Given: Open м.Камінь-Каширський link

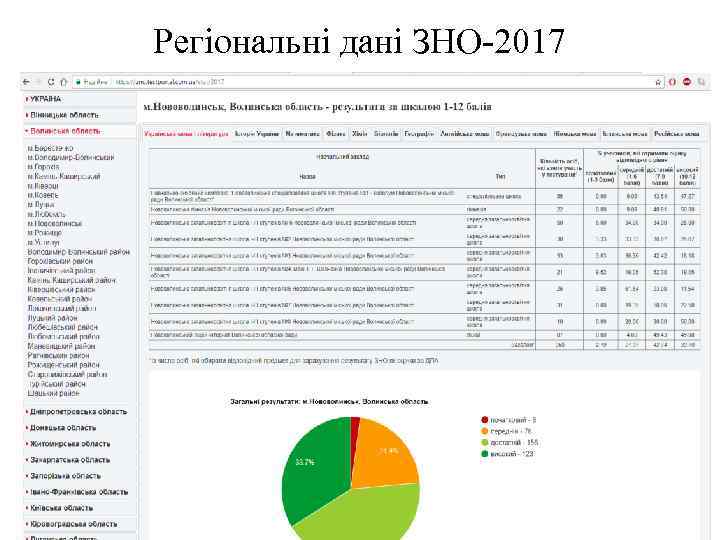Looking at the screenshot, I should coord(64,176).
